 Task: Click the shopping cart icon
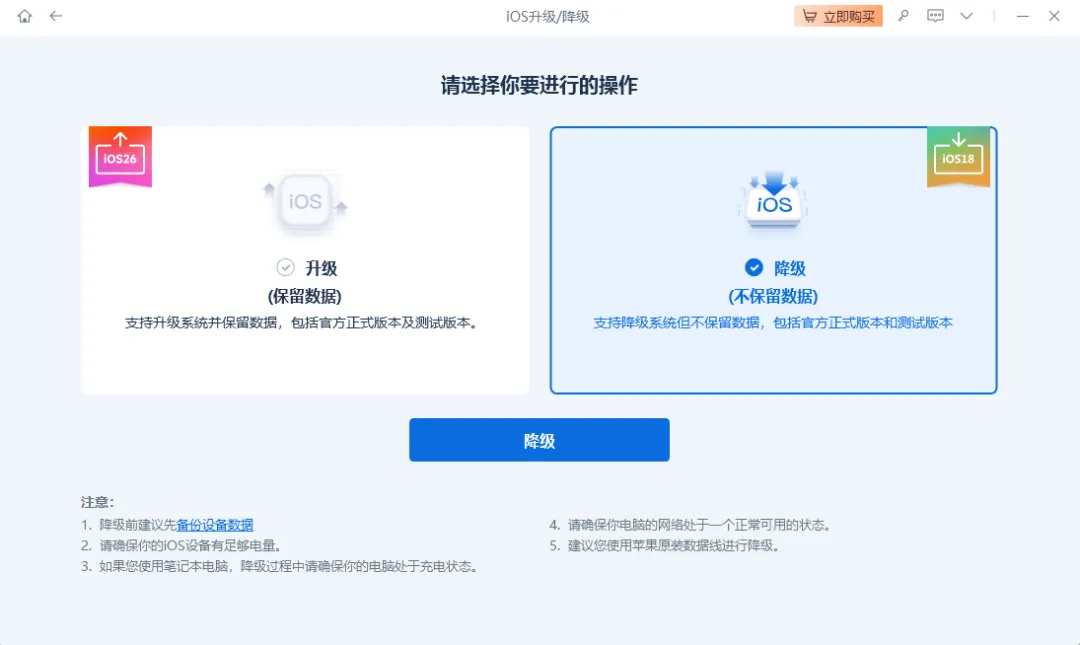point(810,16)
